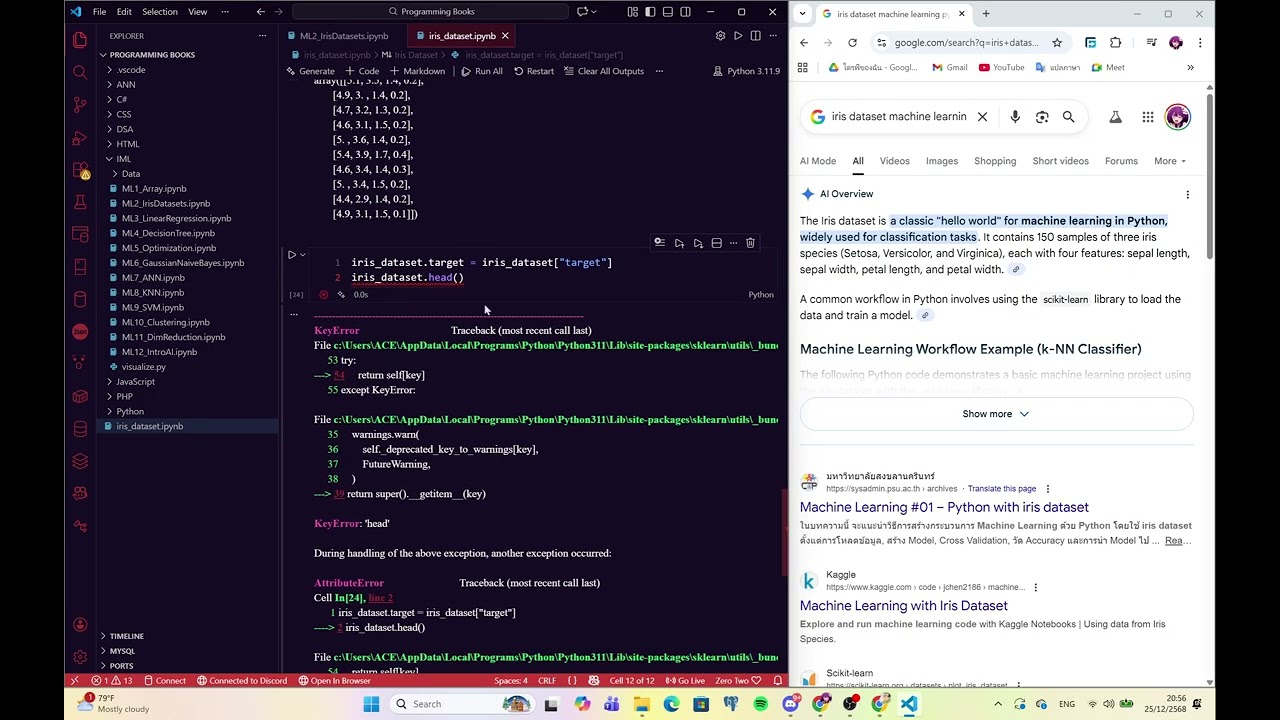Click the Copilot chat icon in the title bar
The height and width of the screenshot is (720, 1280).
[583, 12]
